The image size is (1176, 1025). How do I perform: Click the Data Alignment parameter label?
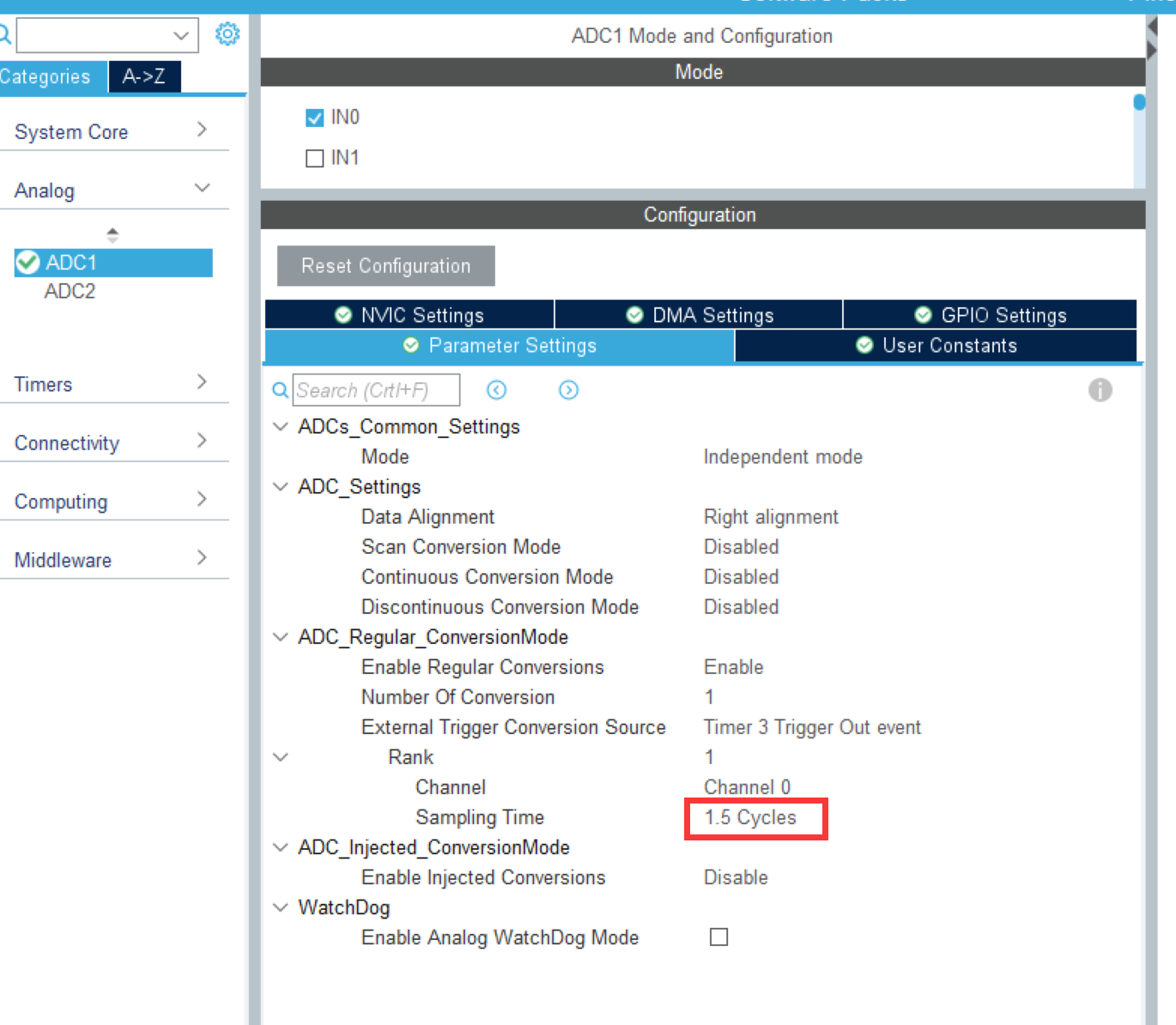point(427,517)
